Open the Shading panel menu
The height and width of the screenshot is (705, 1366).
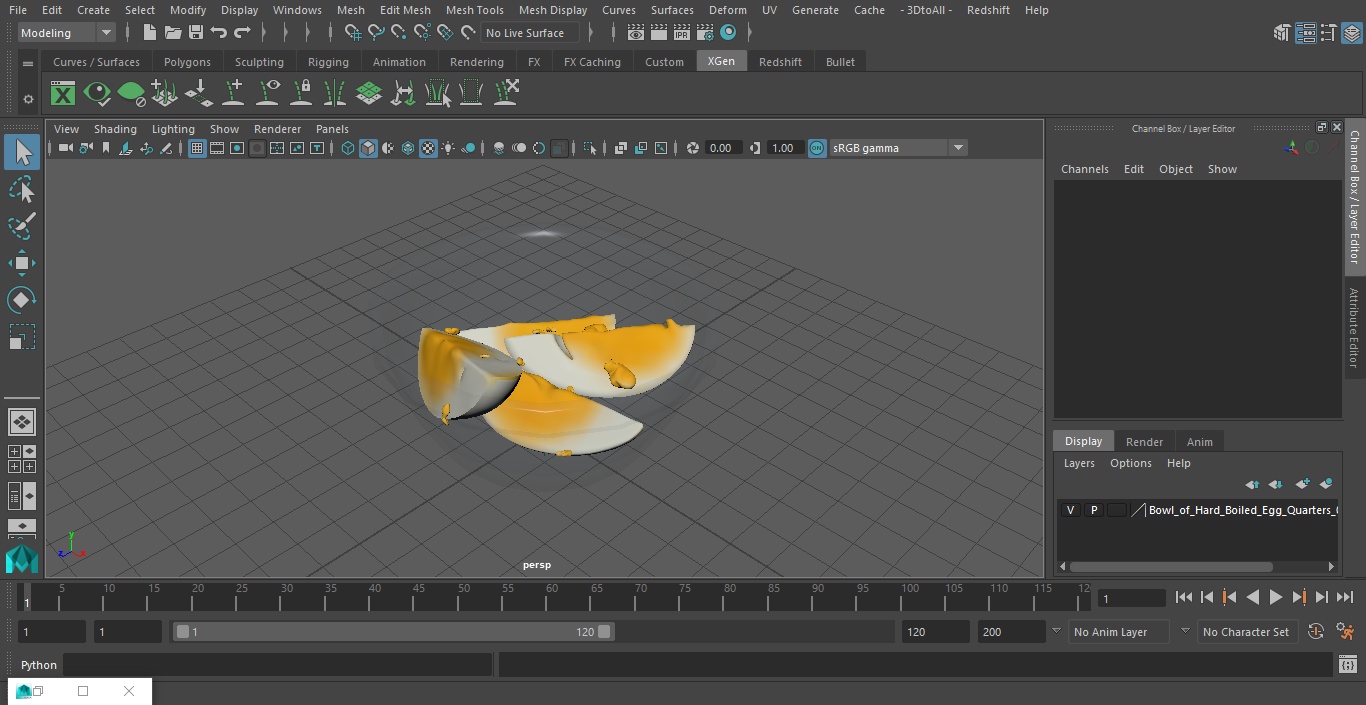(x=115, y=129)
